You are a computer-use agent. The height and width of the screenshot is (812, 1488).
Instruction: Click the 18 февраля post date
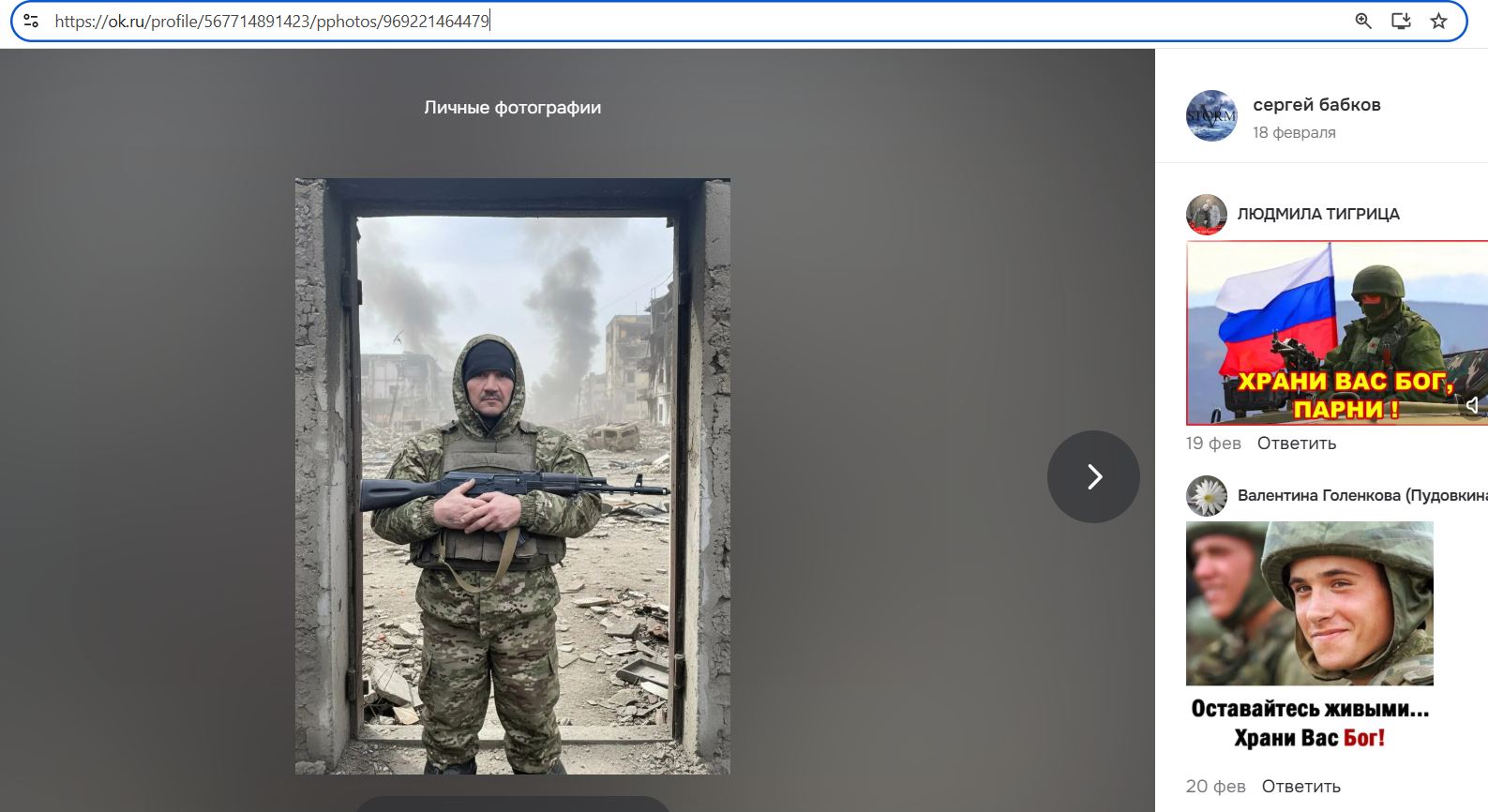1294,133
